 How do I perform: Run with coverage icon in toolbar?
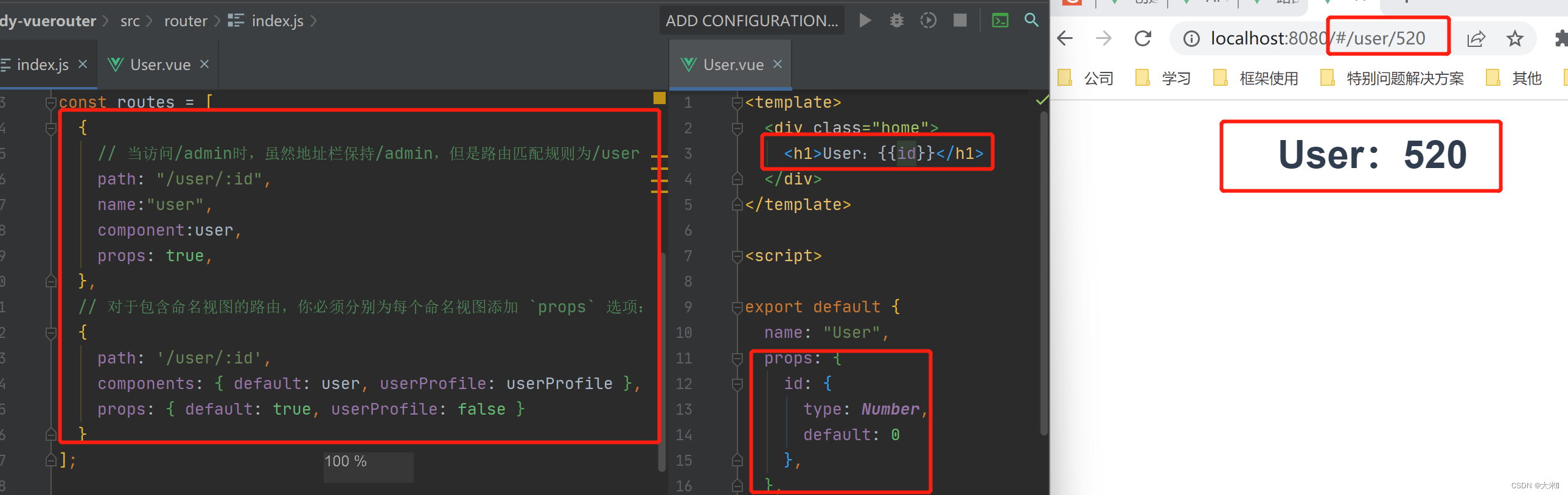[929, 21]
